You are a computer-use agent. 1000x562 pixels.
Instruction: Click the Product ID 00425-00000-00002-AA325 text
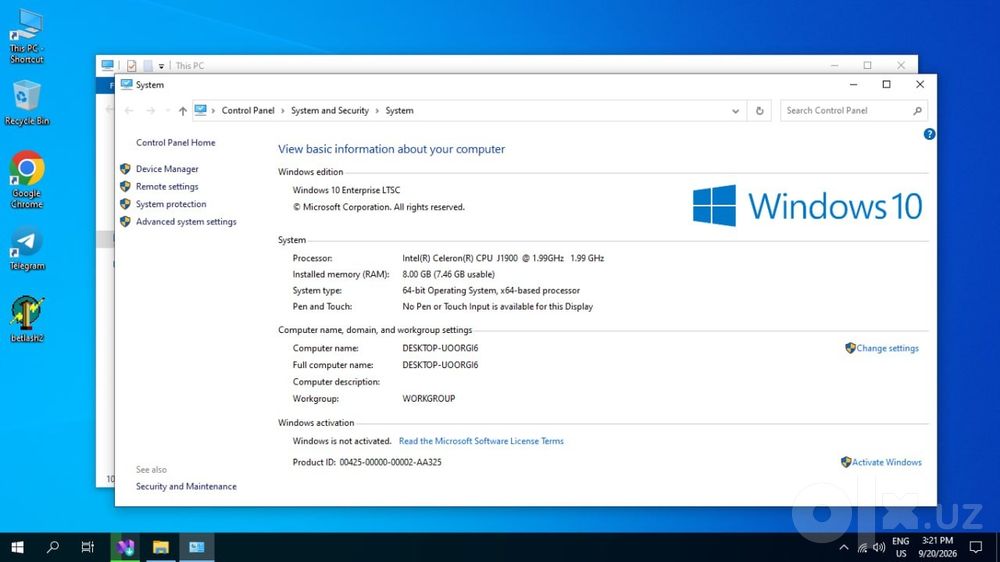367,462
